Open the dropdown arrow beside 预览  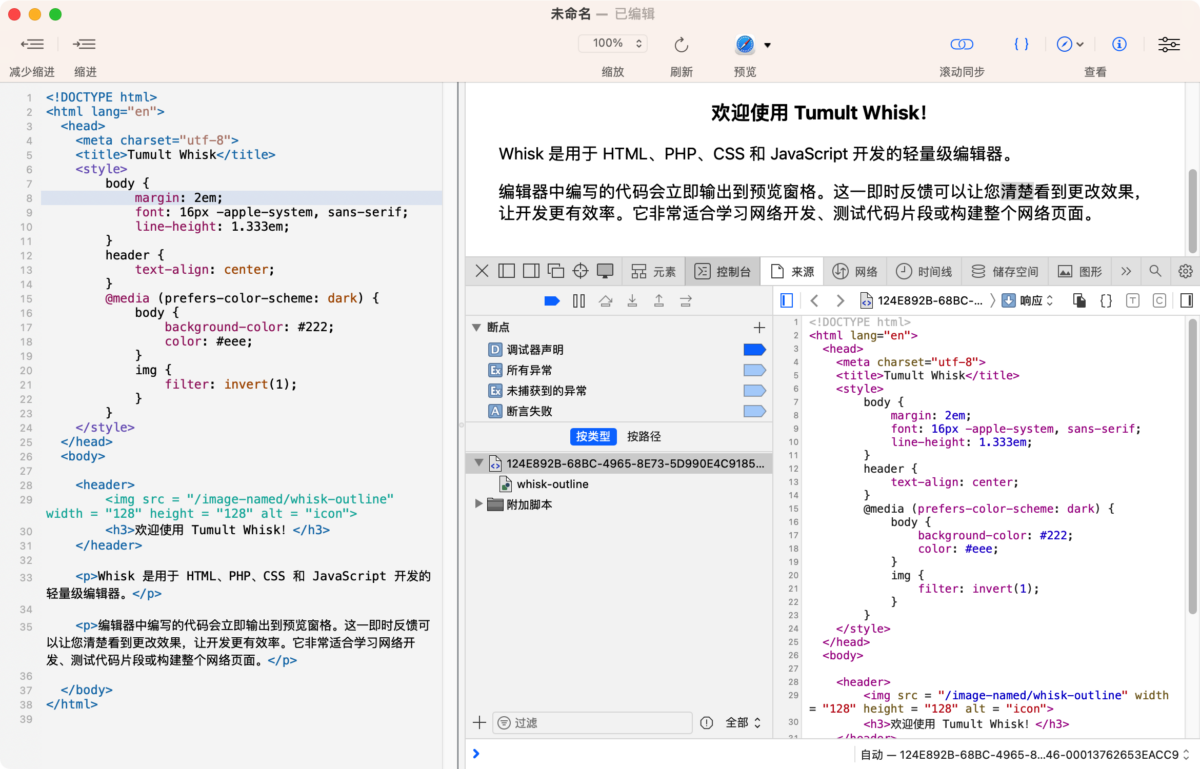(768, 45)
